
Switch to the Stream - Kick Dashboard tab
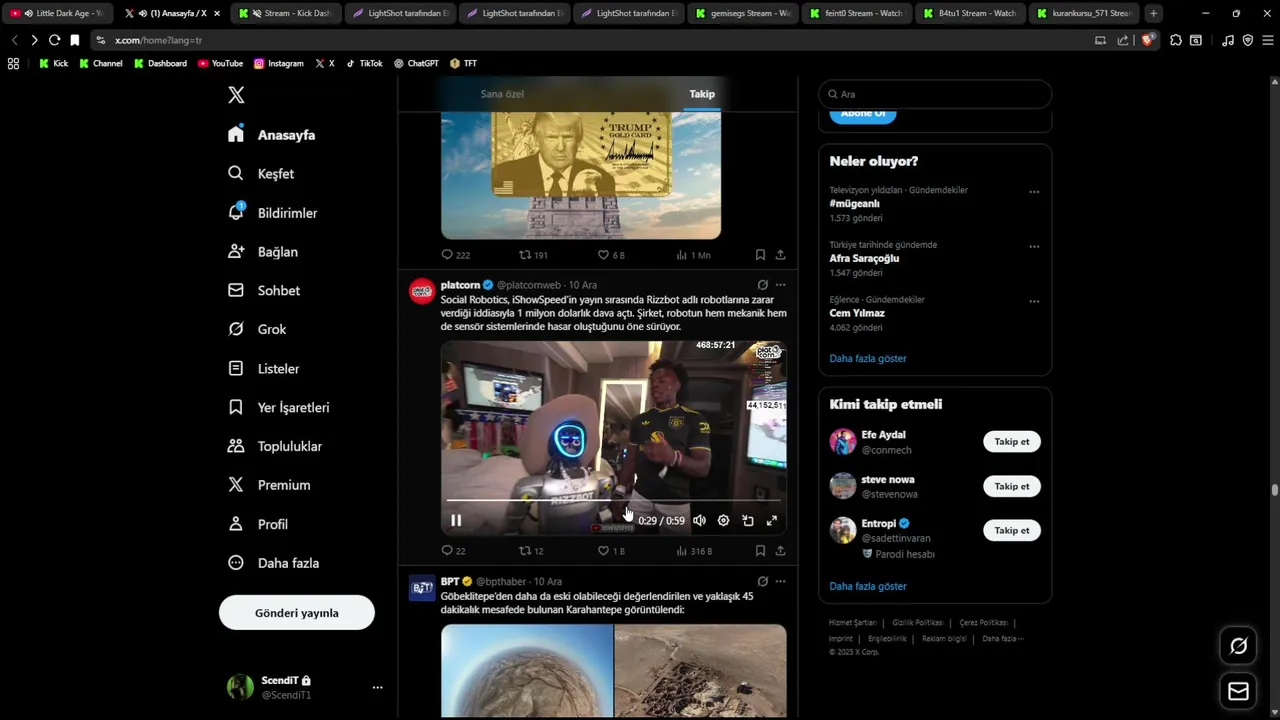point(286,13)
